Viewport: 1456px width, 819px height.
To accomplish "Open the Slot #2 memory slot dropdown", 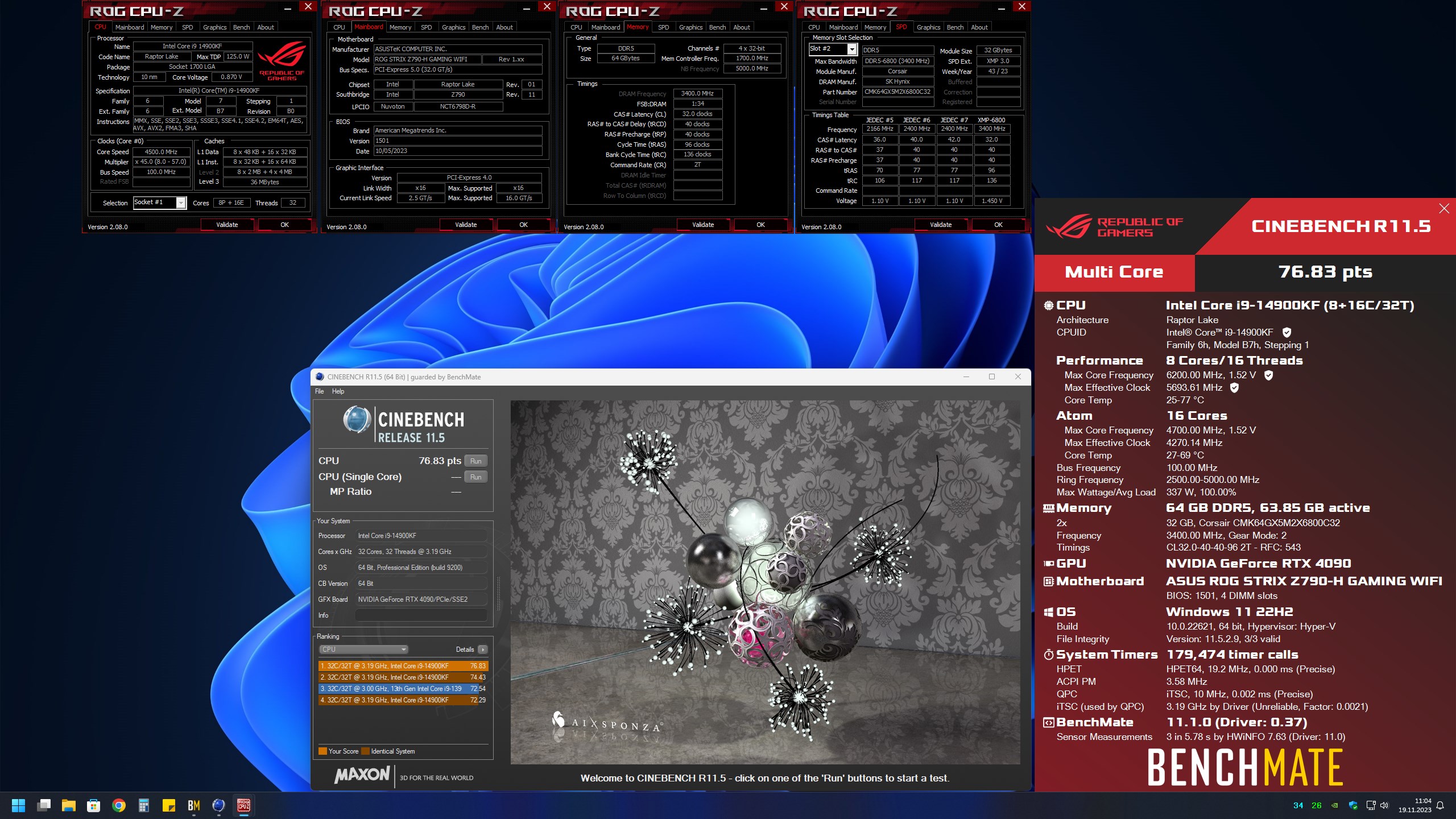I will (851, 49).
